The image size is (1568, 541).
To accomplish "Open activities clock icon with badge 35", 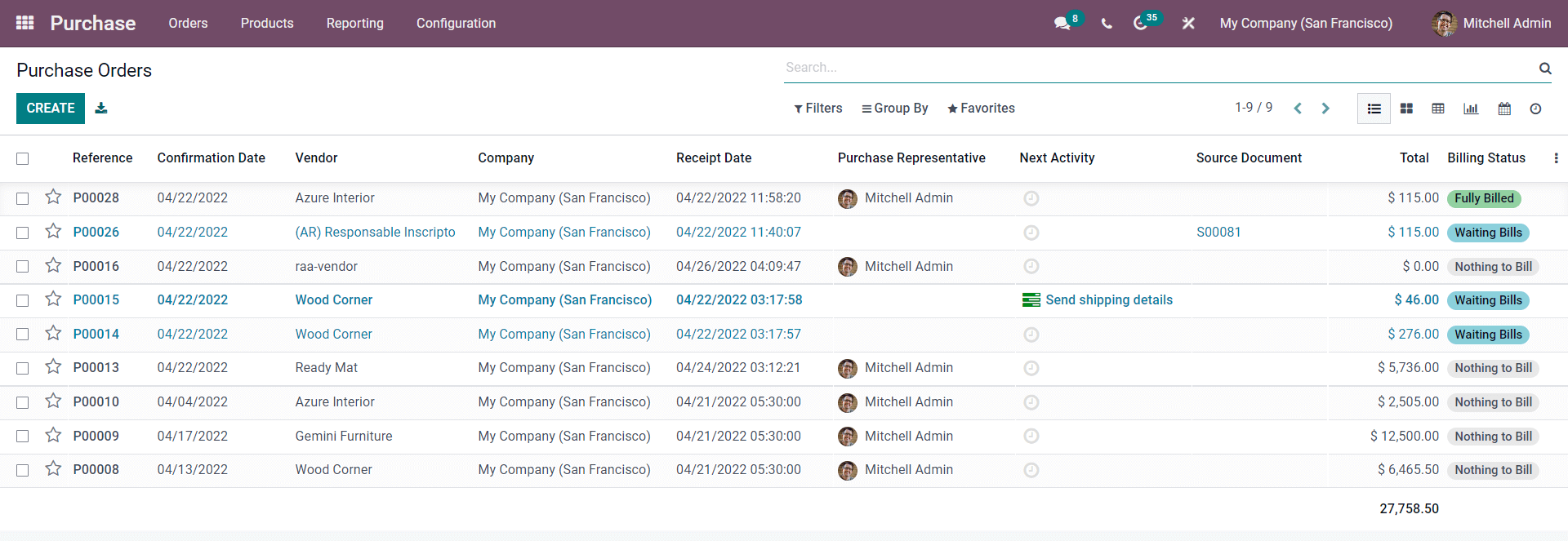I will coord(1141,23).
